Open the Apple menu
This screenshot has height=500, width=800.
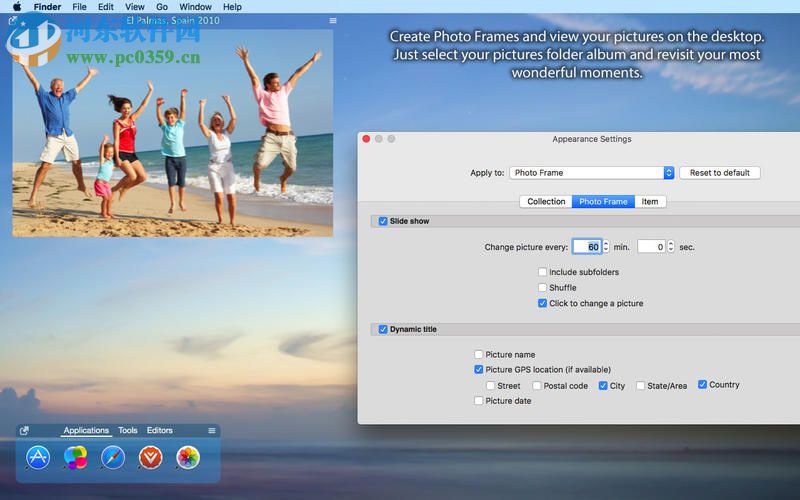[x=17, y=7]
